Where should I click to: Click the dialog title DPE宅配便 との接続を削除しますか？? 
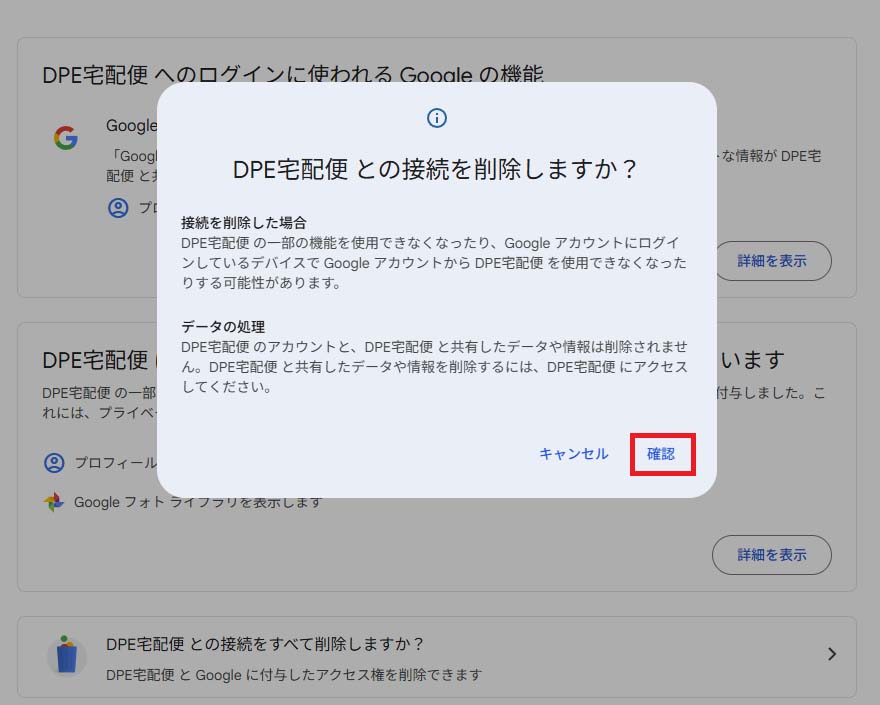point(435,170)
